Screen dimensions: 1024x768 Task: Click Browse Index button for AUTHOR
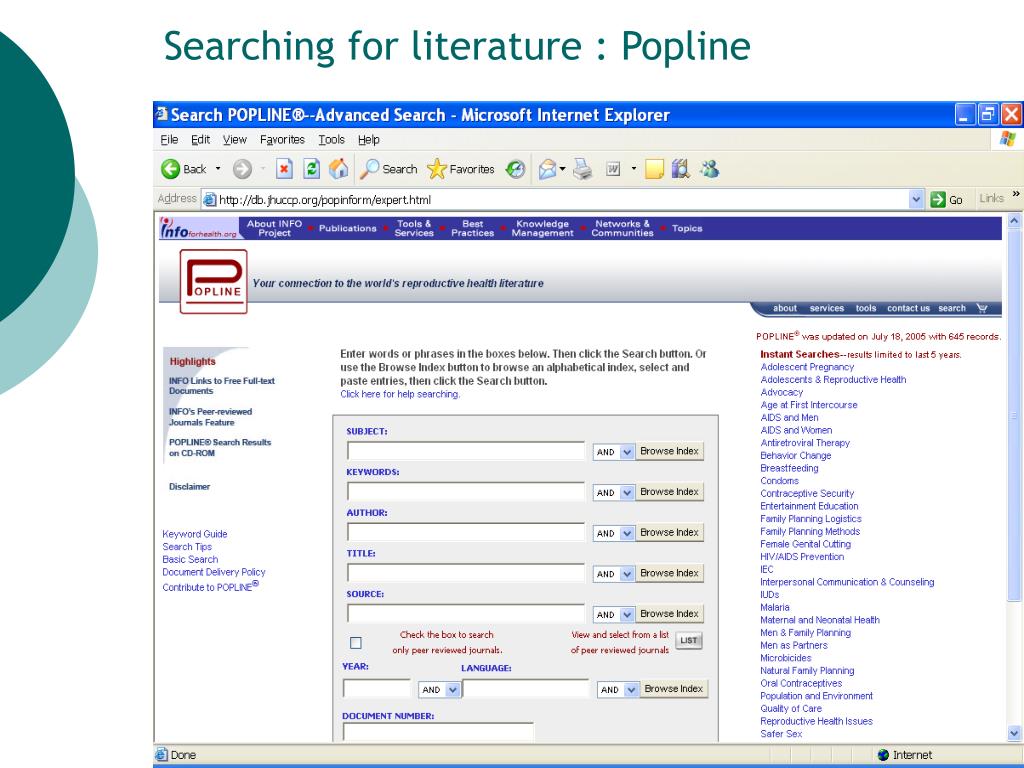[669, 533]
